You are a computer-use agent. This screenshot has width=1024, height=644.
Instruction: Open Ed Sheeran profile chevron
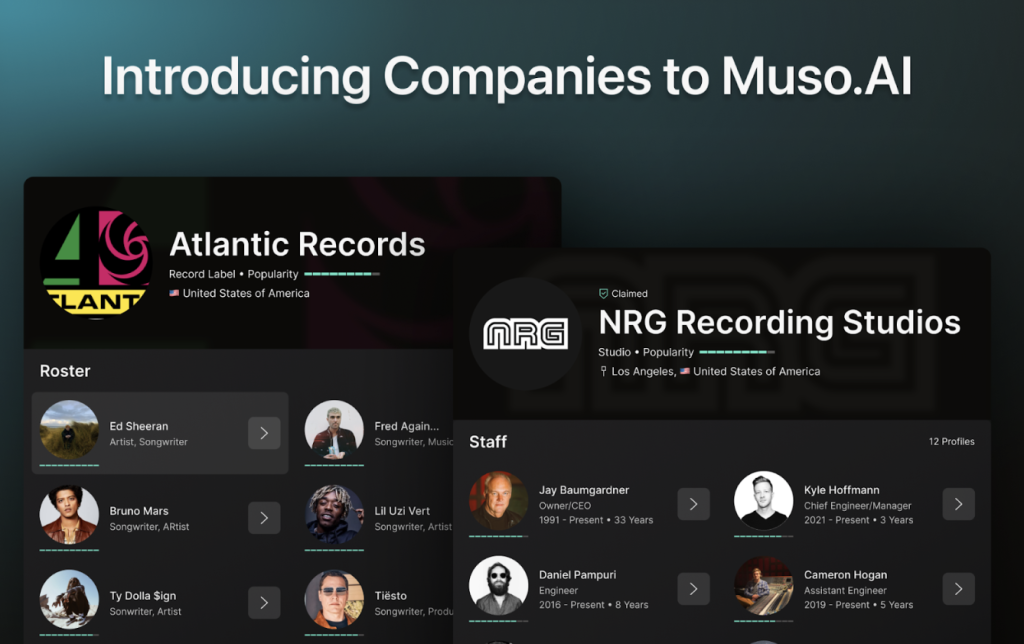click(x=264, y=433)
